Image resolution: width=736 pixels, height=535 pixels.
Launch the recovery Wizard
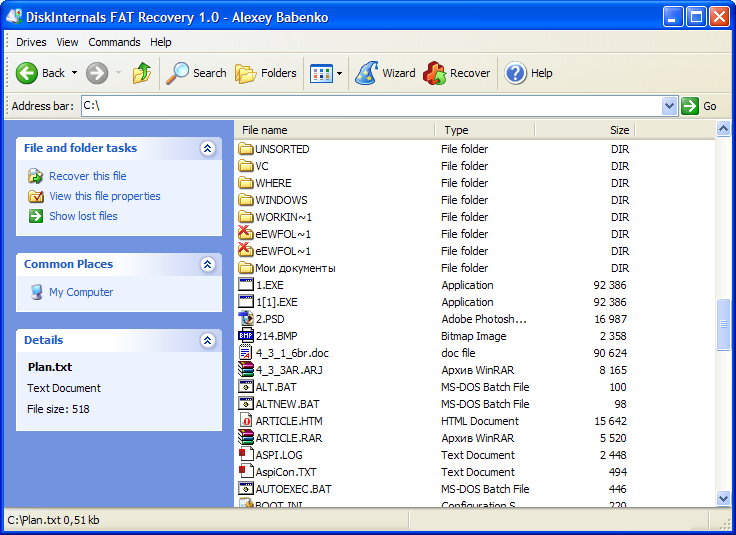tap(367, 73)
